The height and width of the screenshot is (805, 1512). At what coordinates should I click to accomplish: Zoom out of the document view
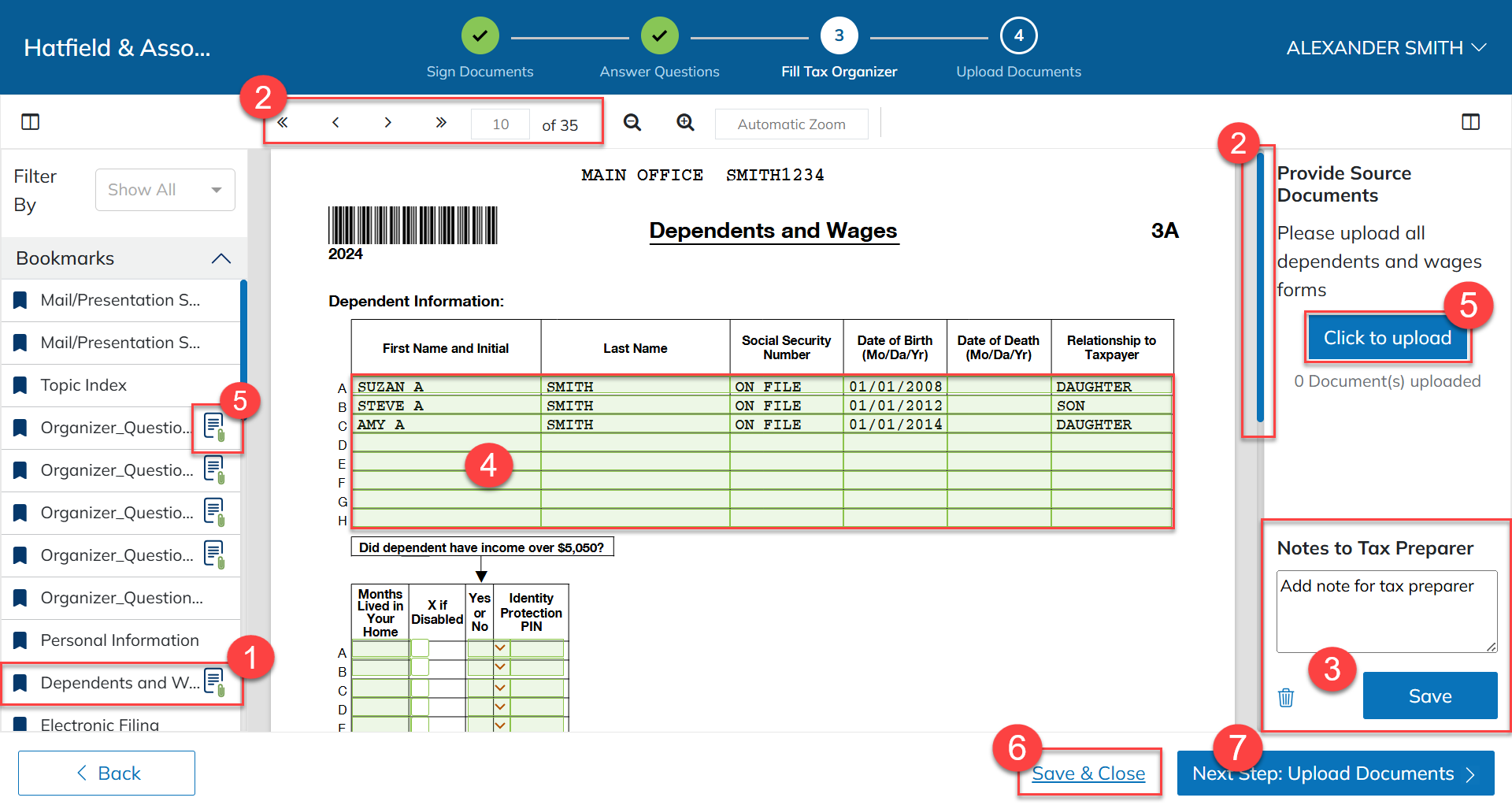pos(632,123)
